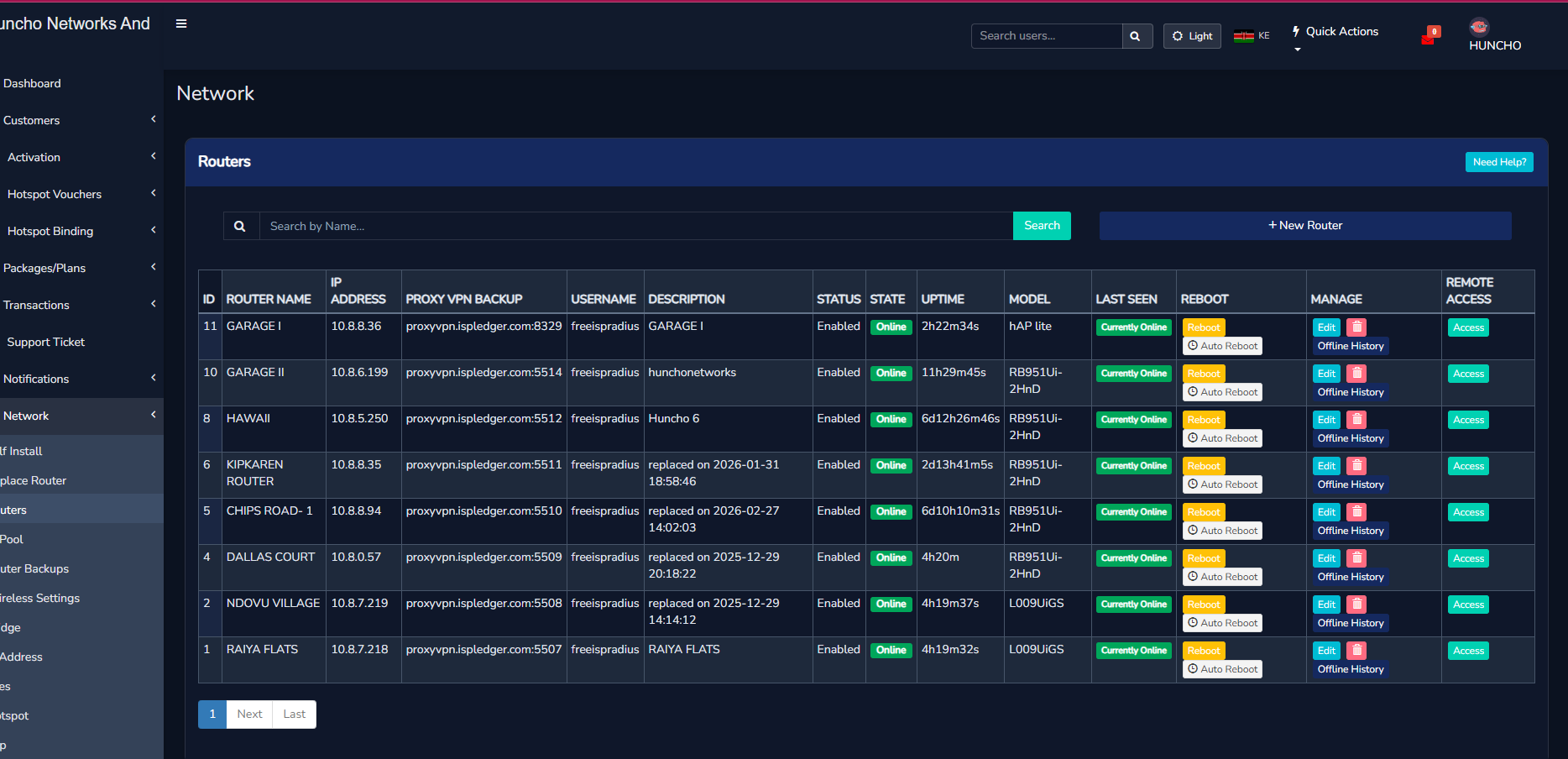Viewport: 1568px width, 759px height.
Task: Go to the Next page of routers
Action: click(249, 714)
